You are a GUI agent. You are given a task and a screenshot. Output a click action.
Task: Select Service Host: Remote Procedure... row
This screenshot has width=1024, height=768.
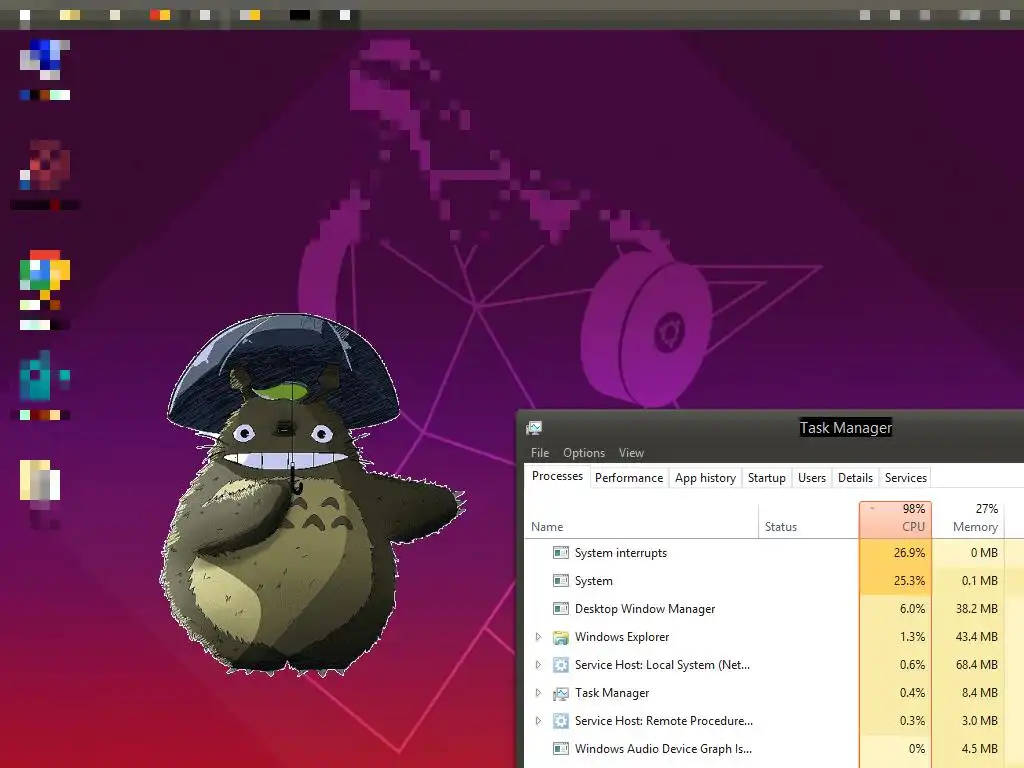pos(774,721)
